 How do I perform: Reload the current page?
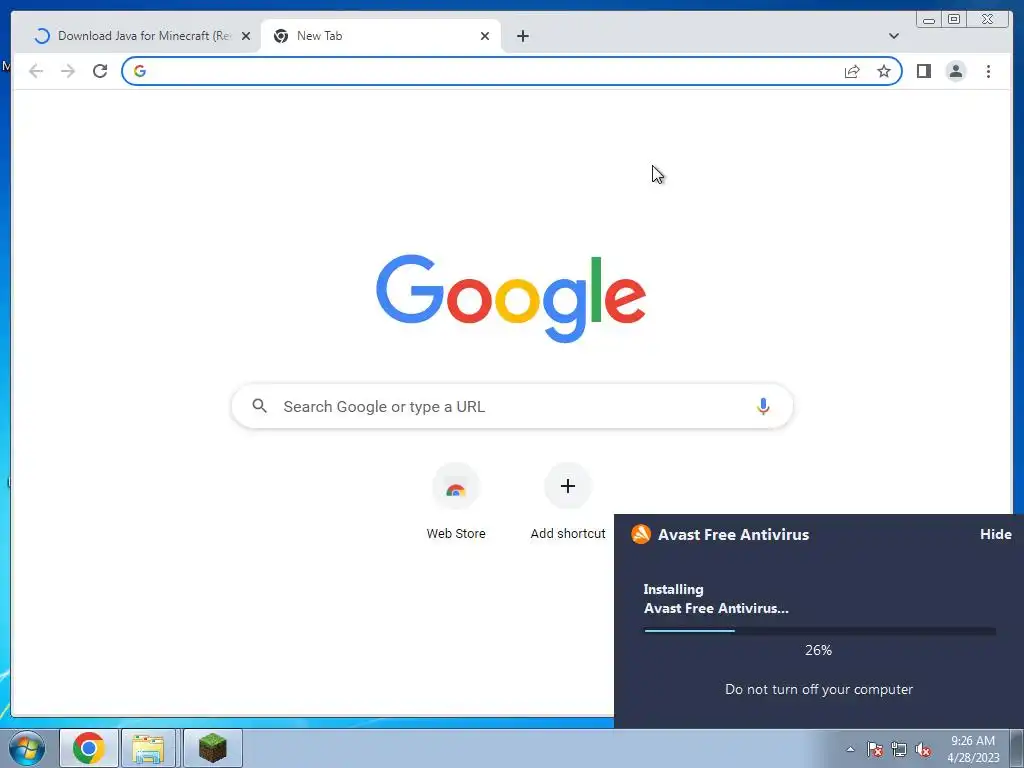[x=100, y=71]
